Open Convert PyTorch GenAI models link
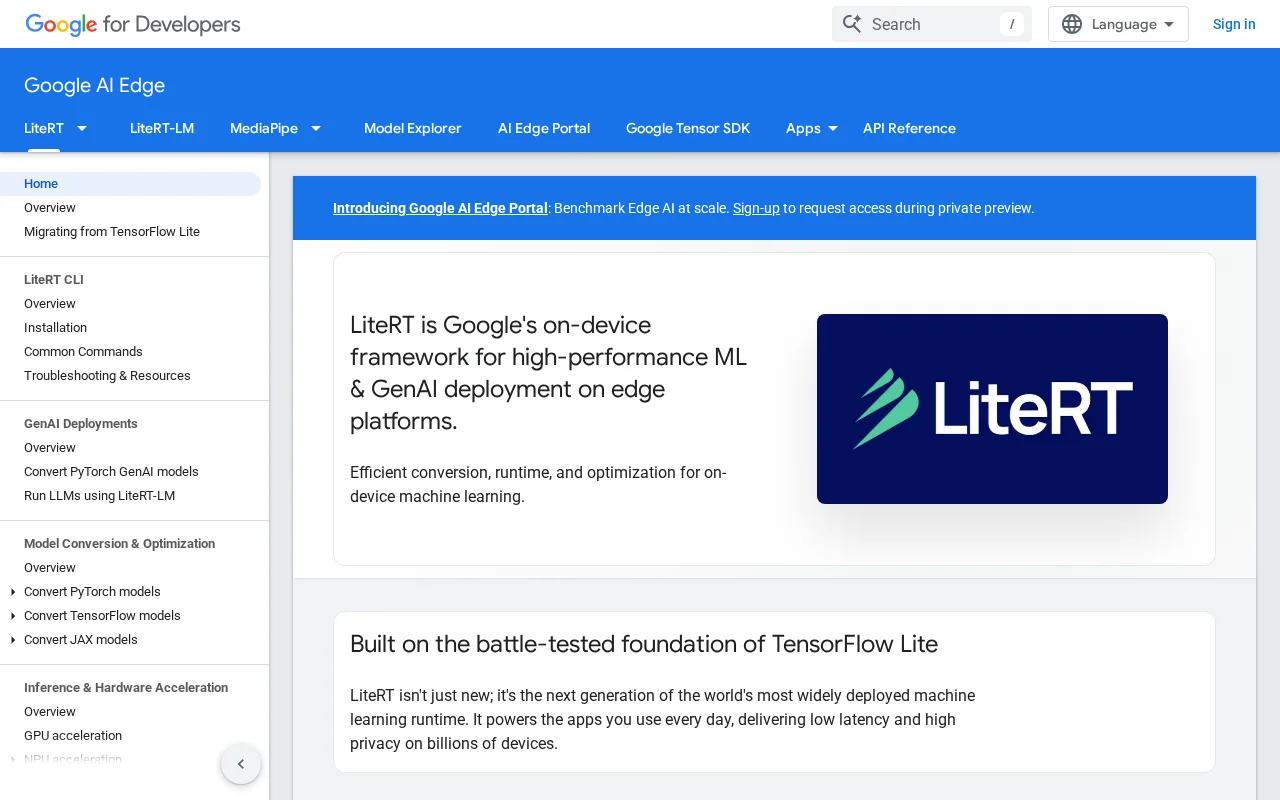Image resolution: width=1280 pixels, height=800 pixels. [x=111, y=472]
